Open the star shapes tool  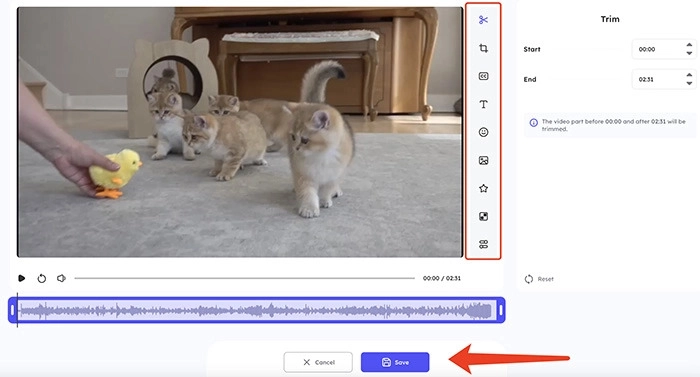[x=483, y=188]
